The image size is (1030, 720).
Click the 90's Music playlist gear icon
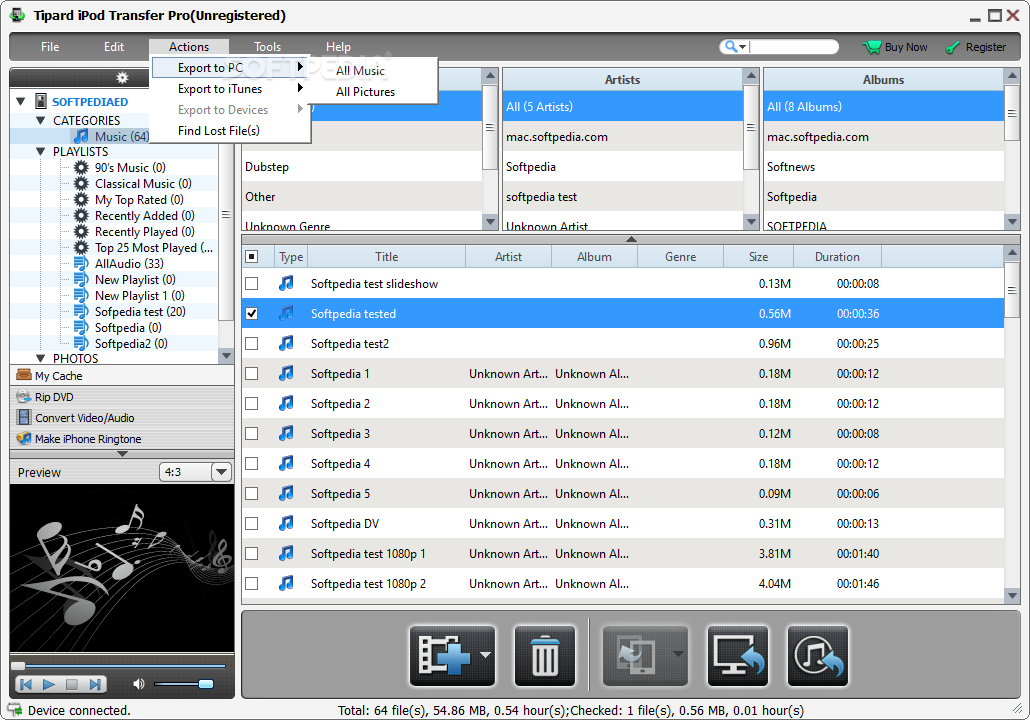81,168
